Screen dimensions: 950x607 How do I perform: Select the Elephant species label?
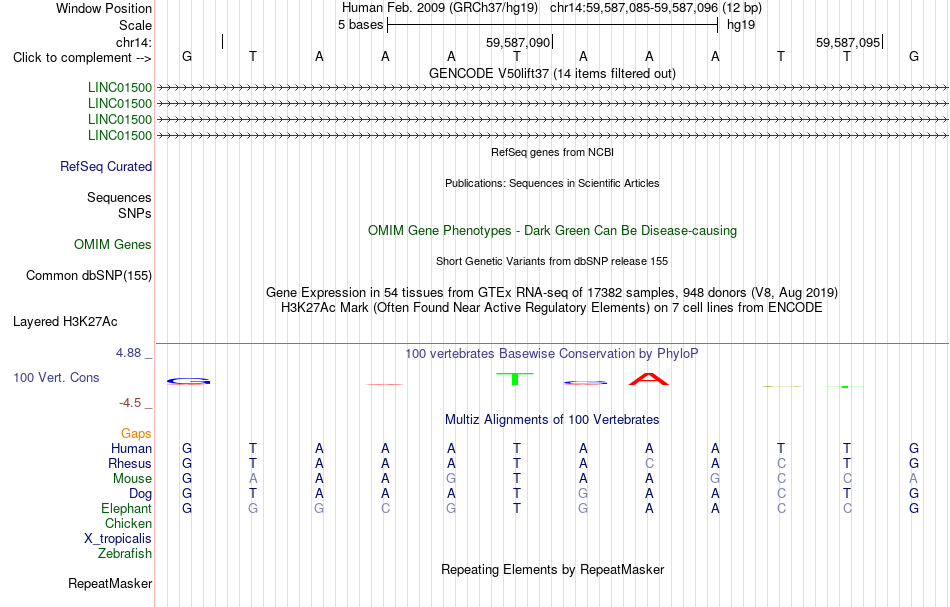click(x=127, y=509)
